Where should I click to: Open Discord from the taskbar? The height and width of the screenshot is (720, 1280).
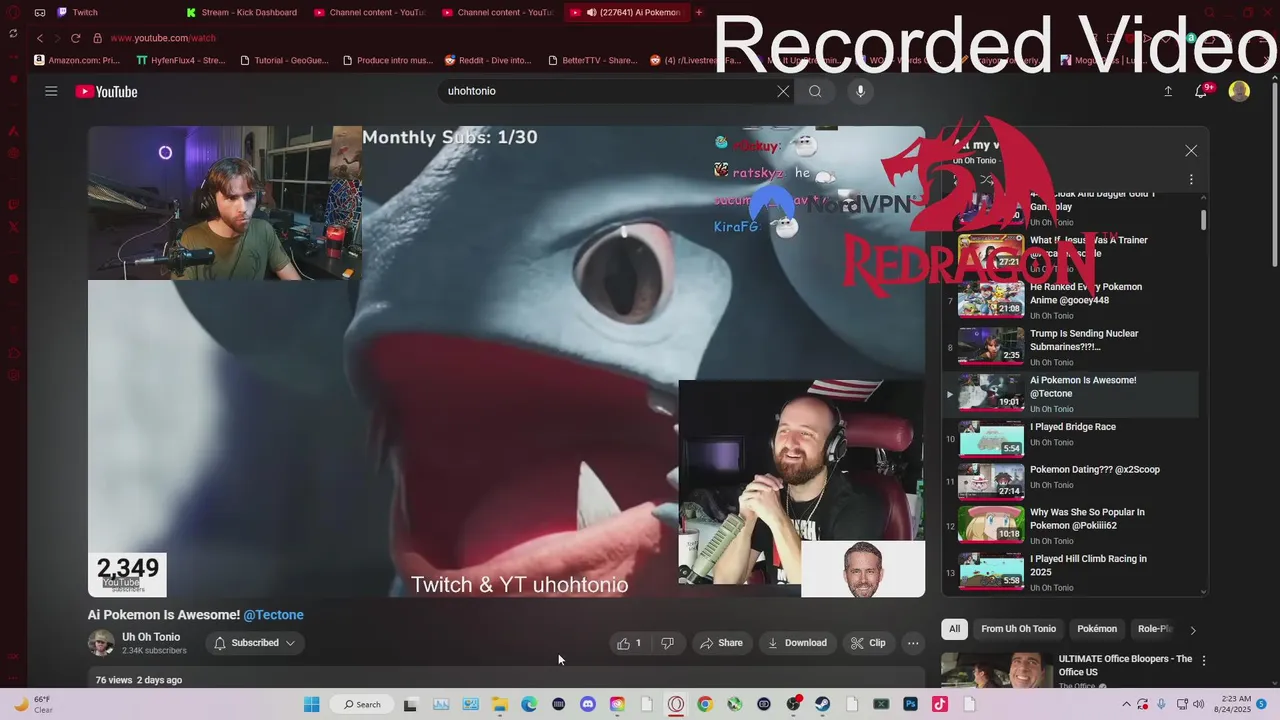587,704
